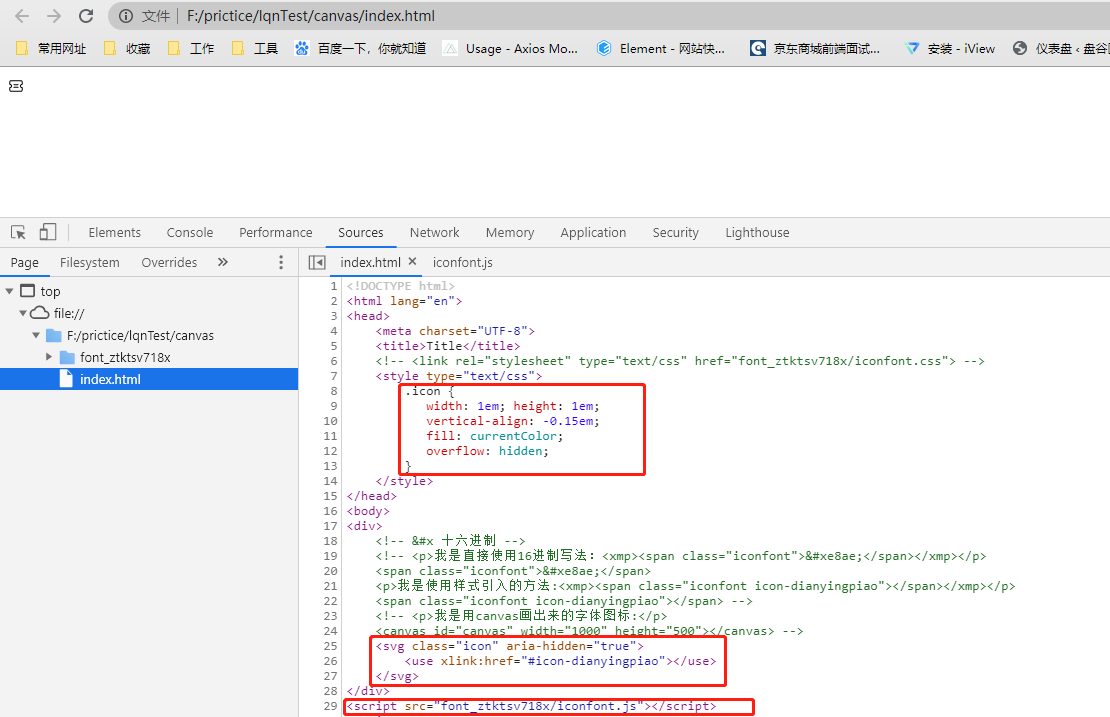Click the 'overflow: hidden;' code line
The height and width of the screenshot is (717, 1110).
(x=487, y=451)
